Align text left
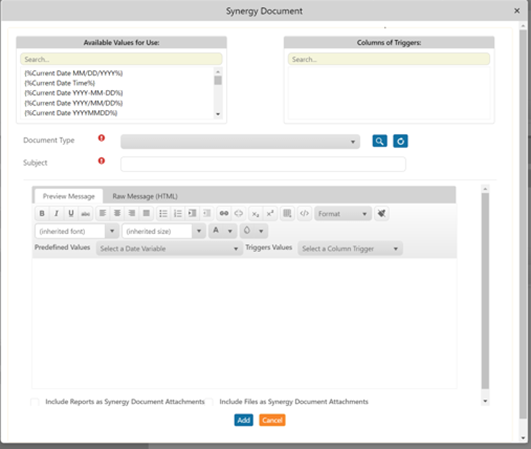This screenshot has height=449, width=531. [x=103, y=213]
